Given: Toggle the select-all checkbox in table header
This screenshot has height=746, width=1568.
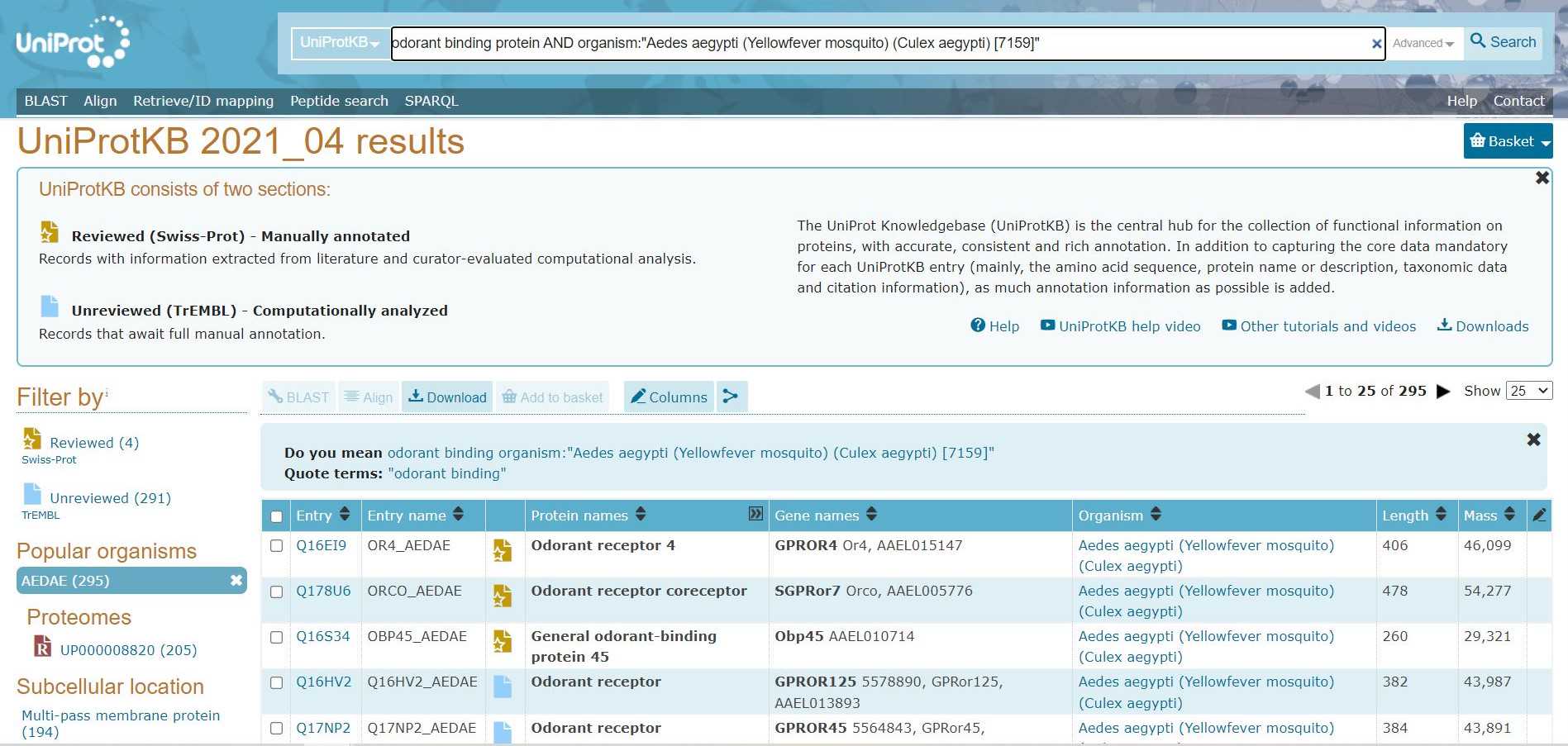Looking at the screenshot, I should (x=276, y=516).
